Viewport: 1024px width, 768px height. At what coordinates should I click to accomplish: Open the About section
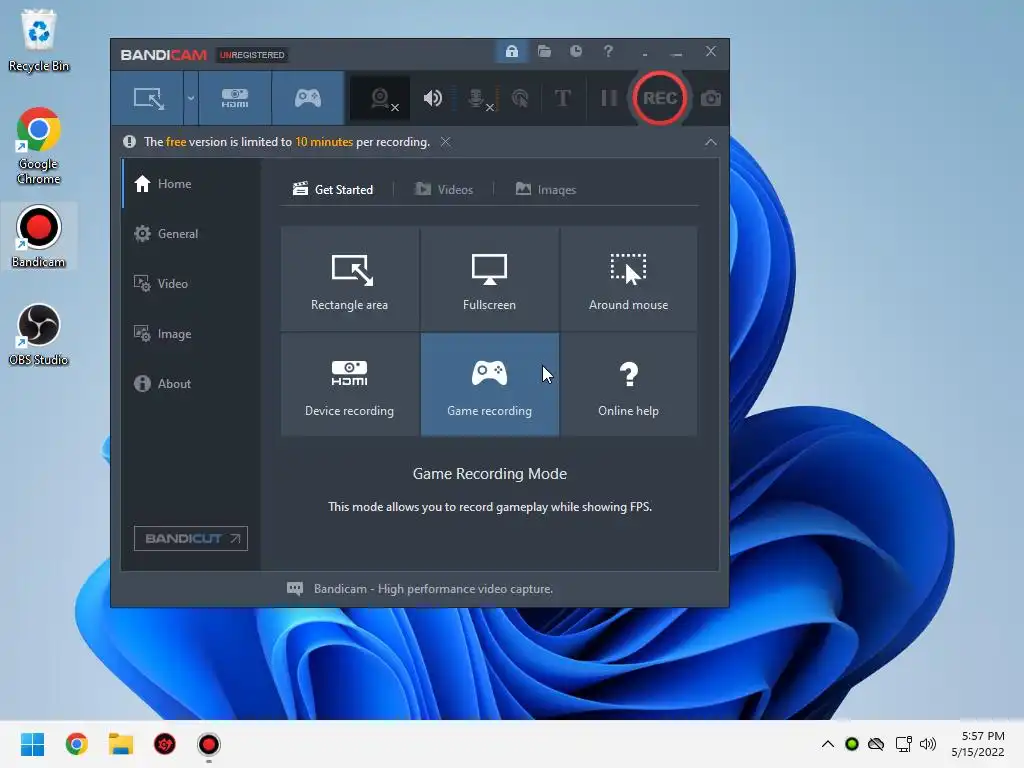pos(191,383)
